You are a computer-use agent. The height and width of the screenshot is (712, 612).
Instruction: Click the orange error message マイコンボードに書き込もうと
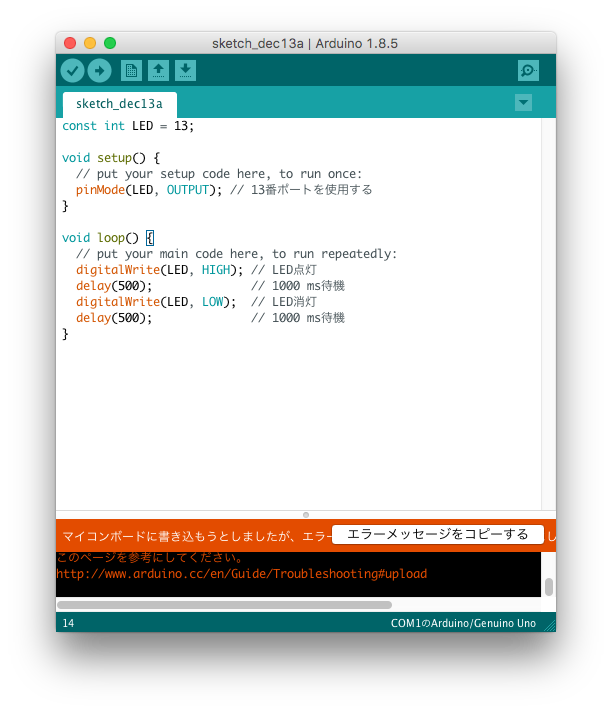[196, 536]
